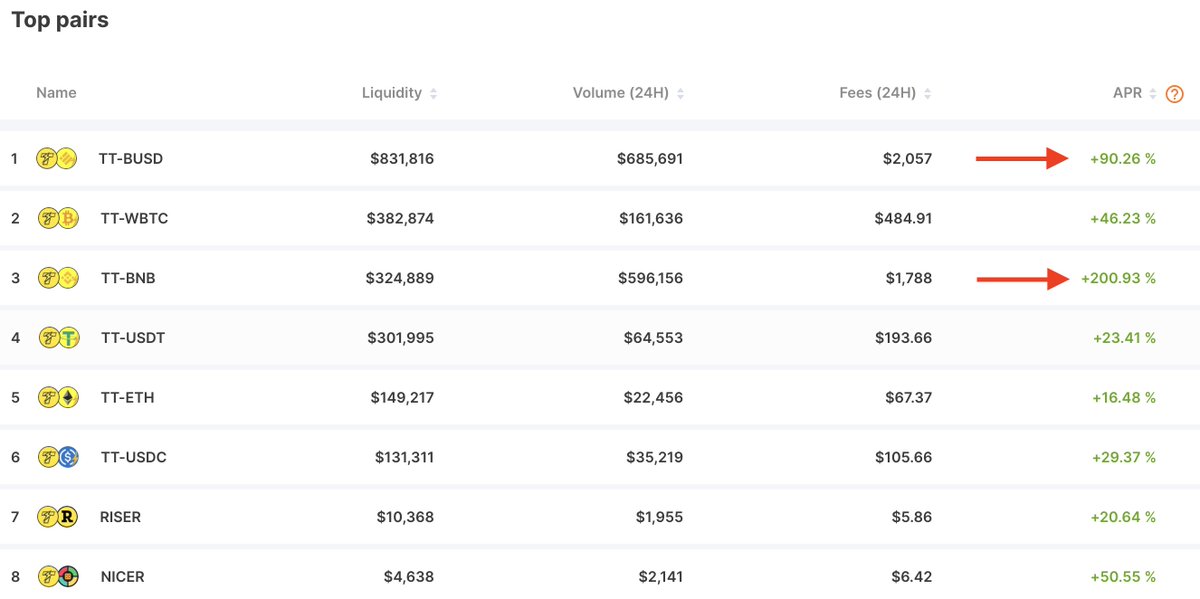
Task: Open the TT-USDC pair
Action: pyautogui.click(x=134, y=457)
